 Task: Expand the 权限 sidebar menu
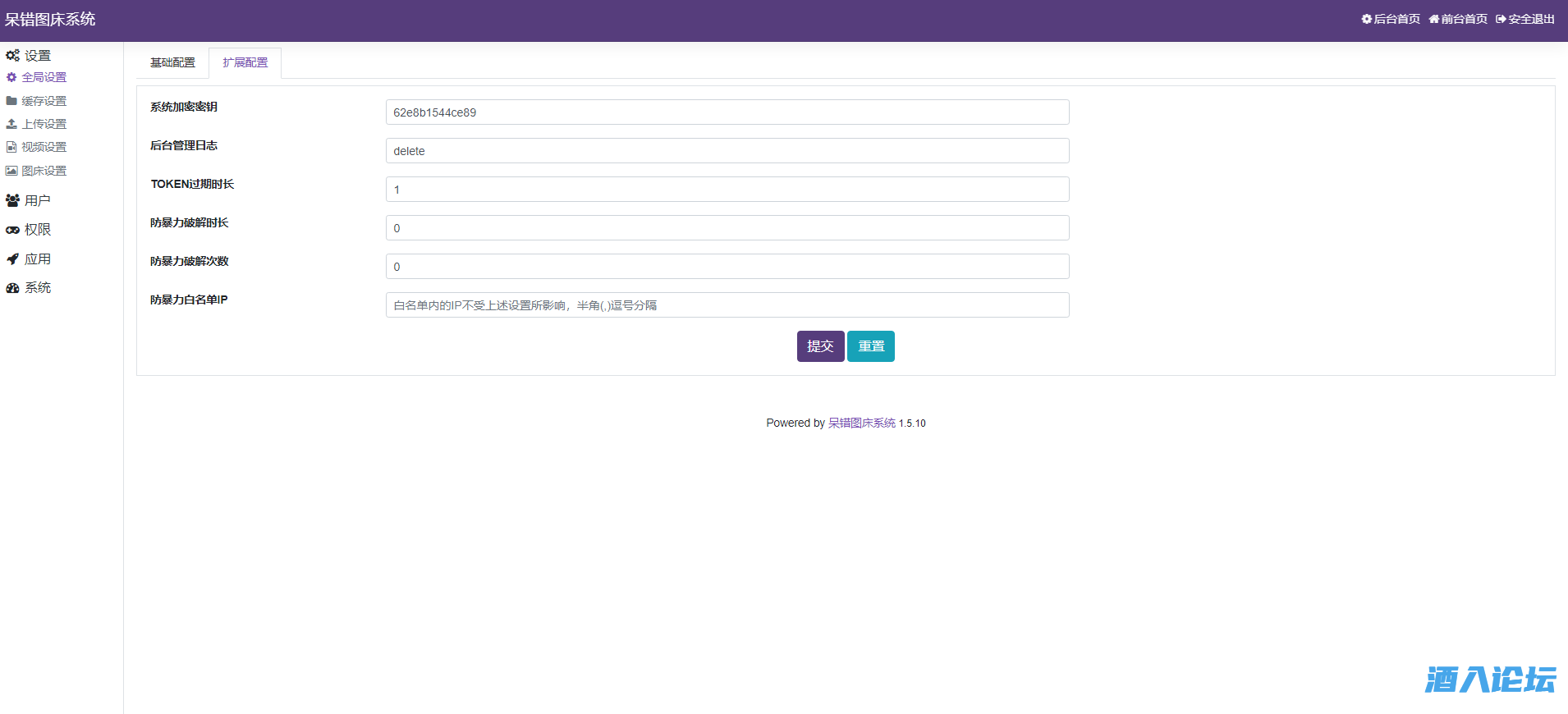(37, 230)
